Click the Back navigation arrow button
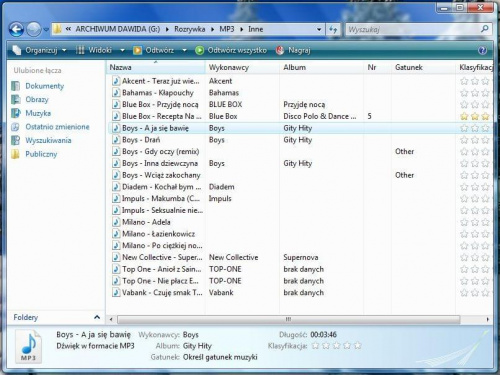This screenshot has width=500, height=375. click(16, 29)
